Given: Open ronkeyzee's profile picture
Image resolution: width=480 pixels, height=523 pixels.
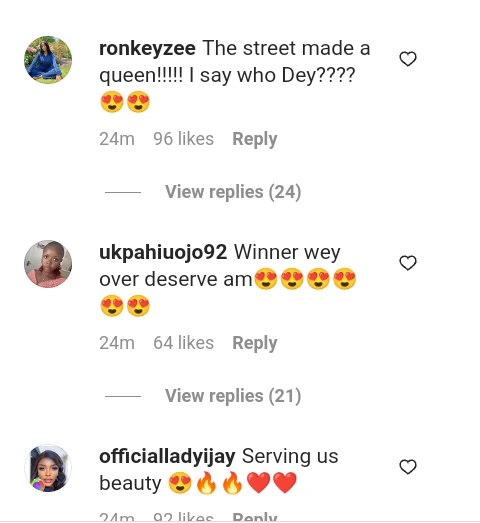Looking at the screenshot, I should [x=48, y=60].
